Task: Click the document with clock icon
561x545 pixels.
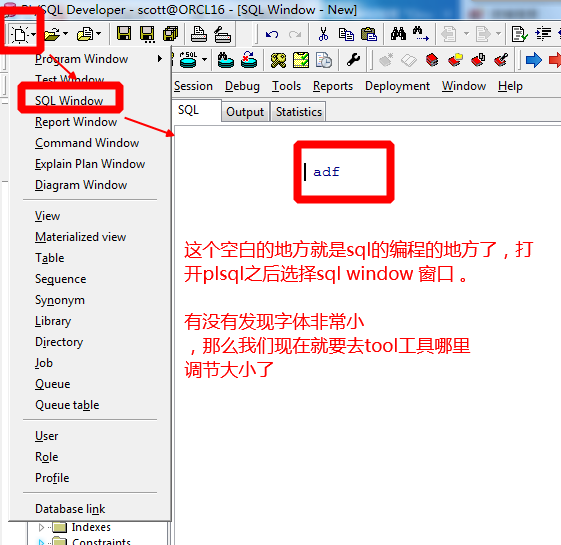Action: point(324,60)
